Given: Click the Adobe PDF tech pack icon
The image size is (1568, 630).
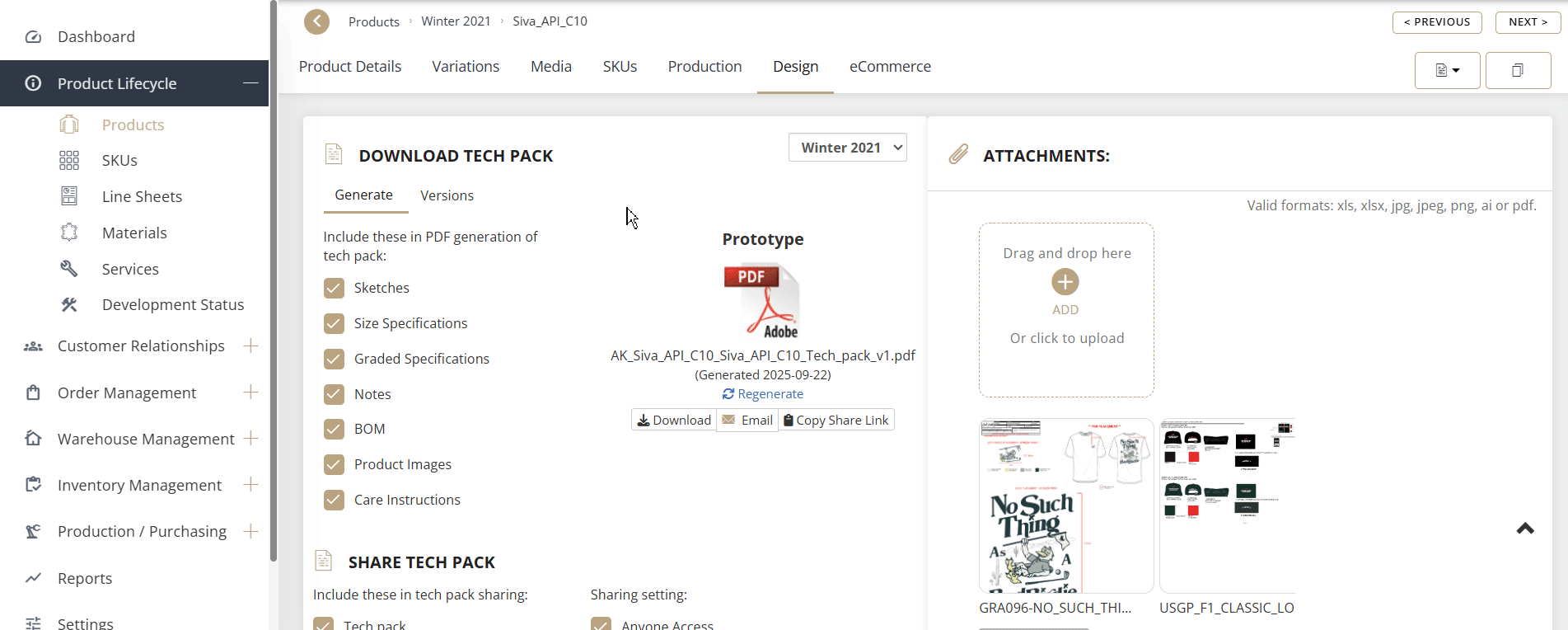Looking at the screenshot, I should (x=761, y=301).
